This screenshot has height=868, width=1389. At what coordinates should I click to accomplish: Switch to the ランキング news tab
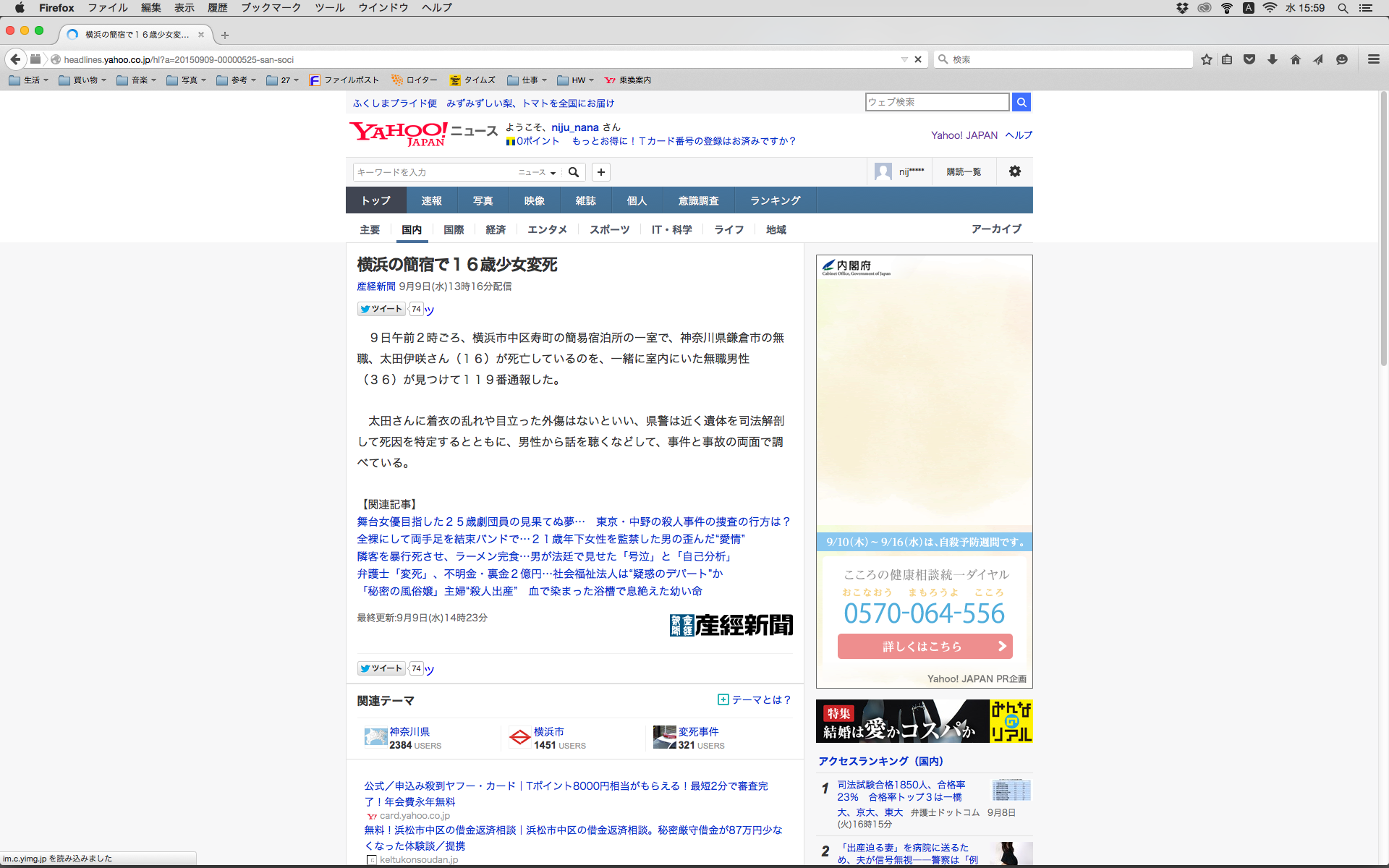click(775, 200)
